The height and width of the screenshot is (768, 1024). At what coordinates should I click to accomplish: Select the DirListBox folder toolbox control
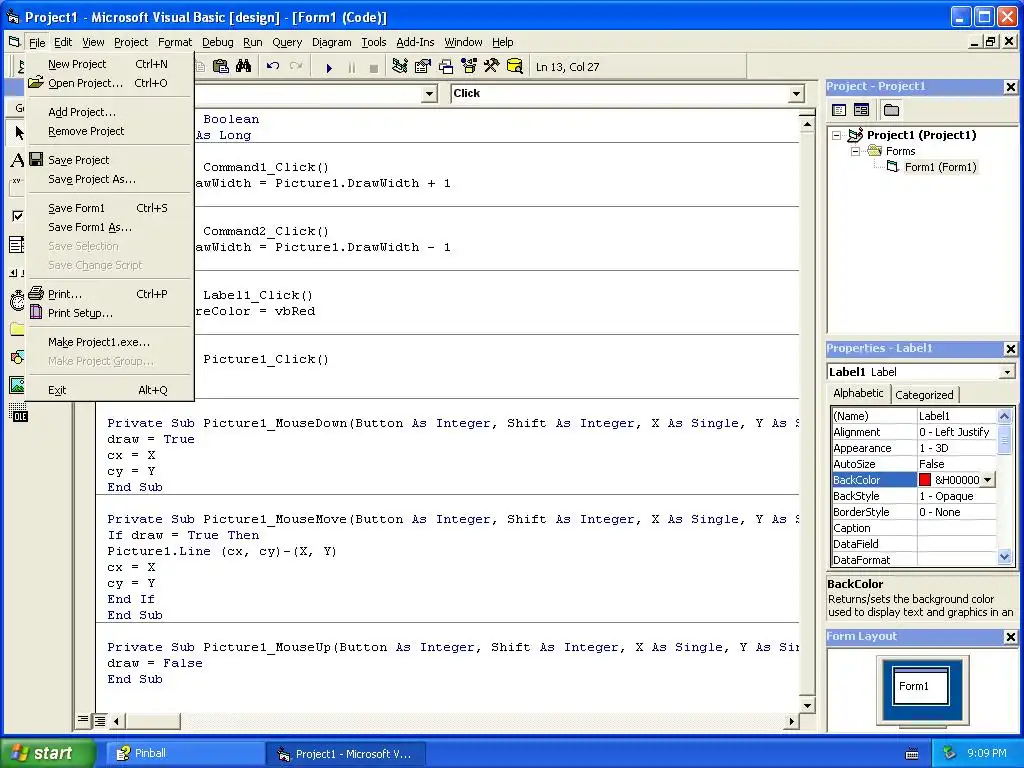point(18,328)
